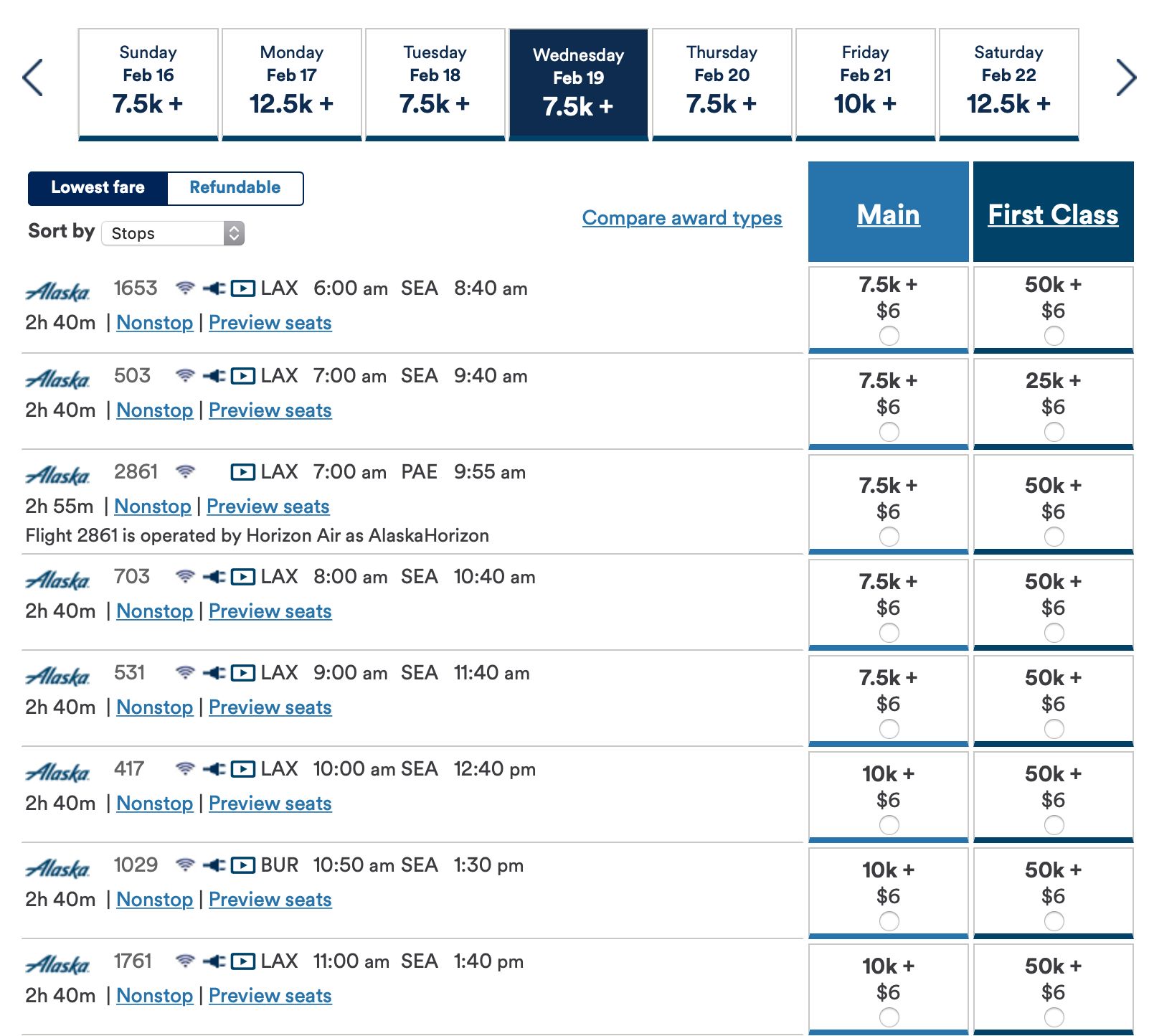Select First Class fare for flight 503
The image size is (1149, 1036).
pos(1054,431)
